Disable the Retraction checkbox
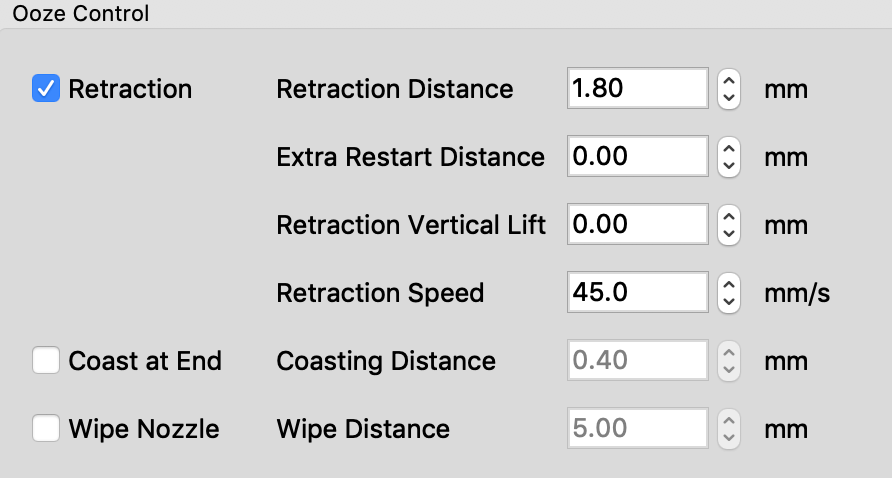This screenshot has width=892, height=478. [46, 88]
